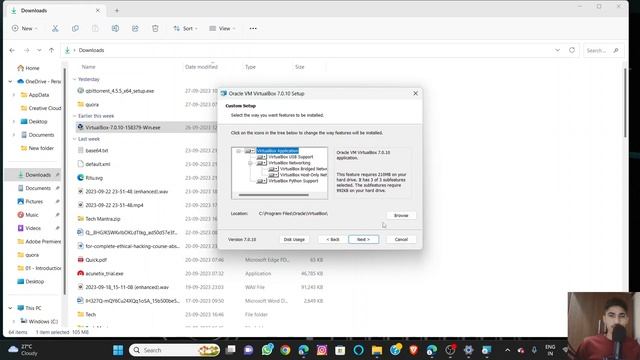Select the Tech Mantra.zip file
The image size is (640, 360).
[x=102, y=219]
